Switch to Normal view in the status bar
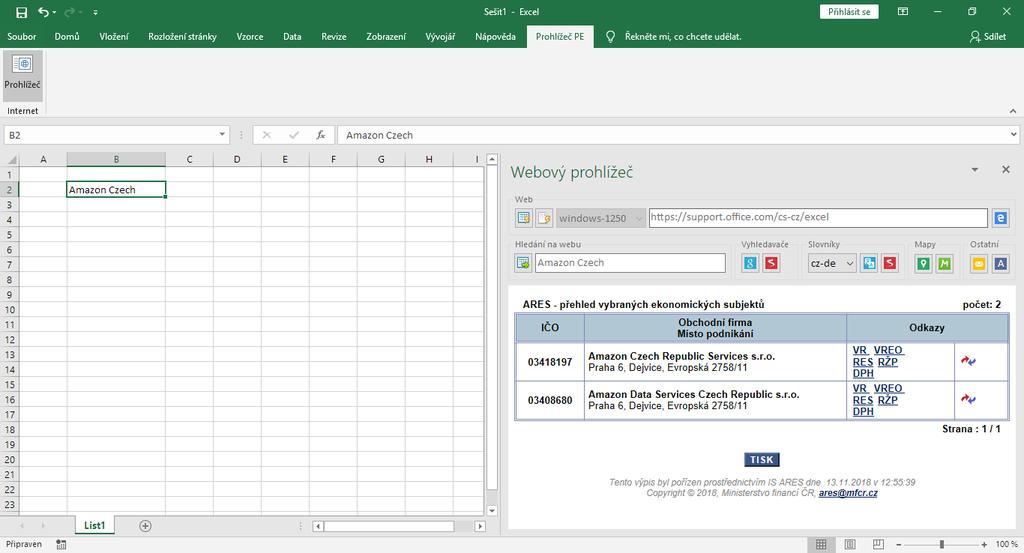Screen dimensions: 1024x553 point(821,544)
